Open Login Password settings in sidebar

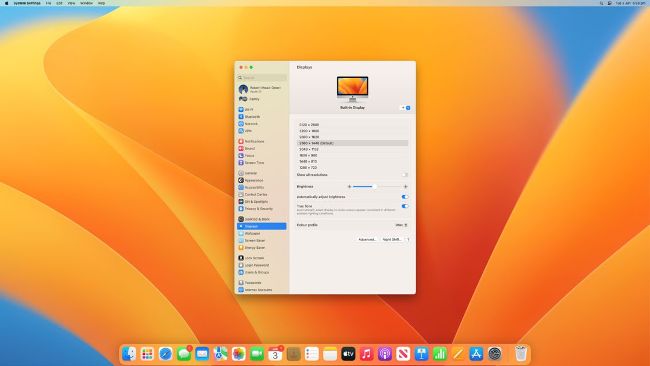pyautogui.click(x=262, y=265)
